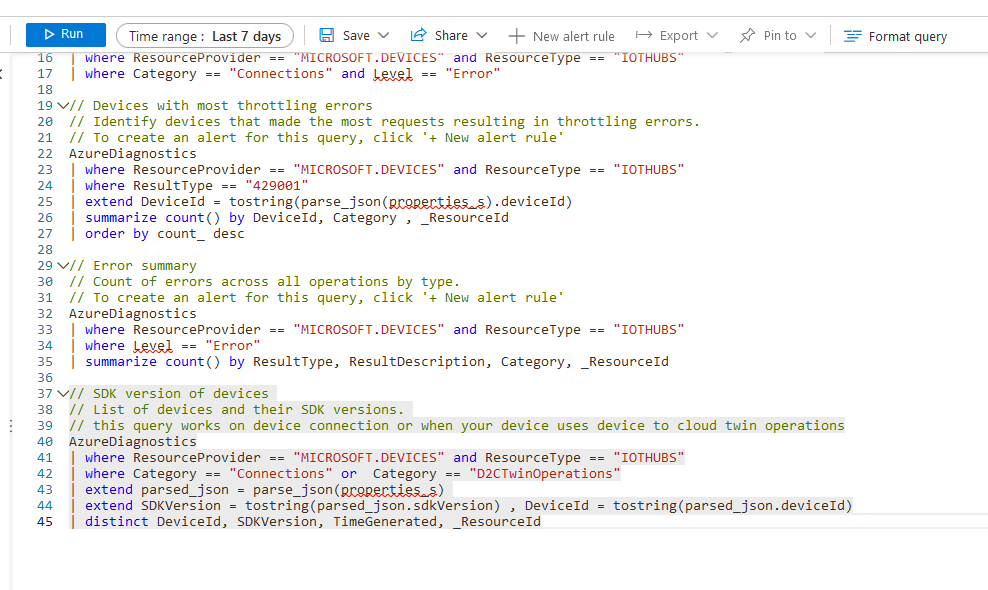Click AzureDiagnostics on line 22
Screen dimensions: 988x590
(x=133, y=153)
